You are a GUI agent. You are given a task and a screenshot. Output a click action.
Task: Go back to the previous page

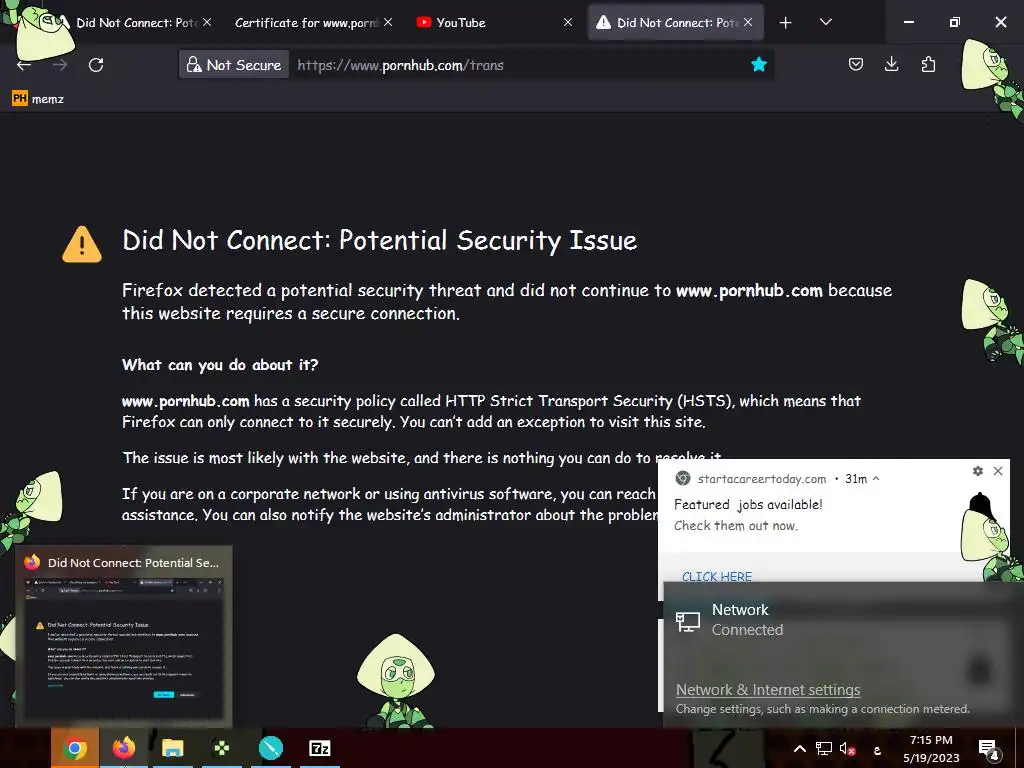(x=24, y=65)
